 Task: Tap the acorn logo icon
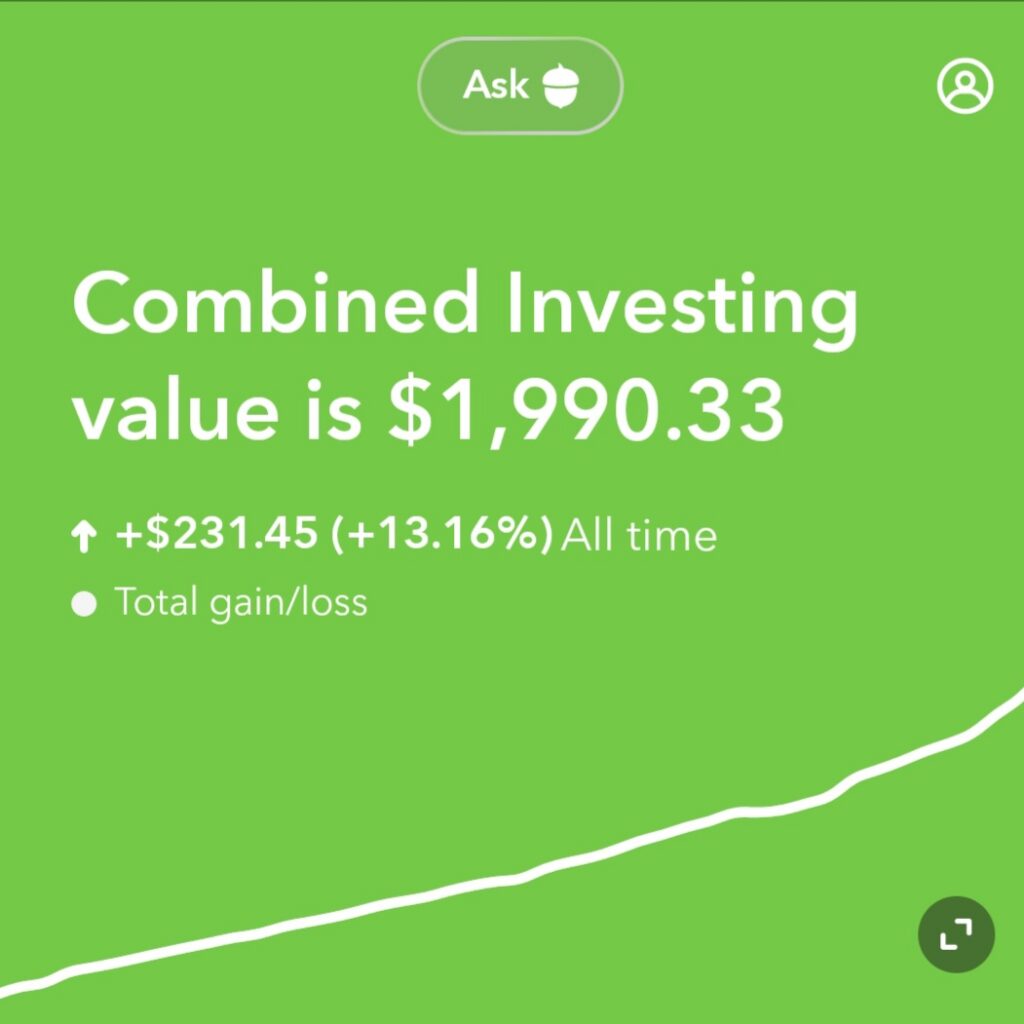[x=561, y=86]
